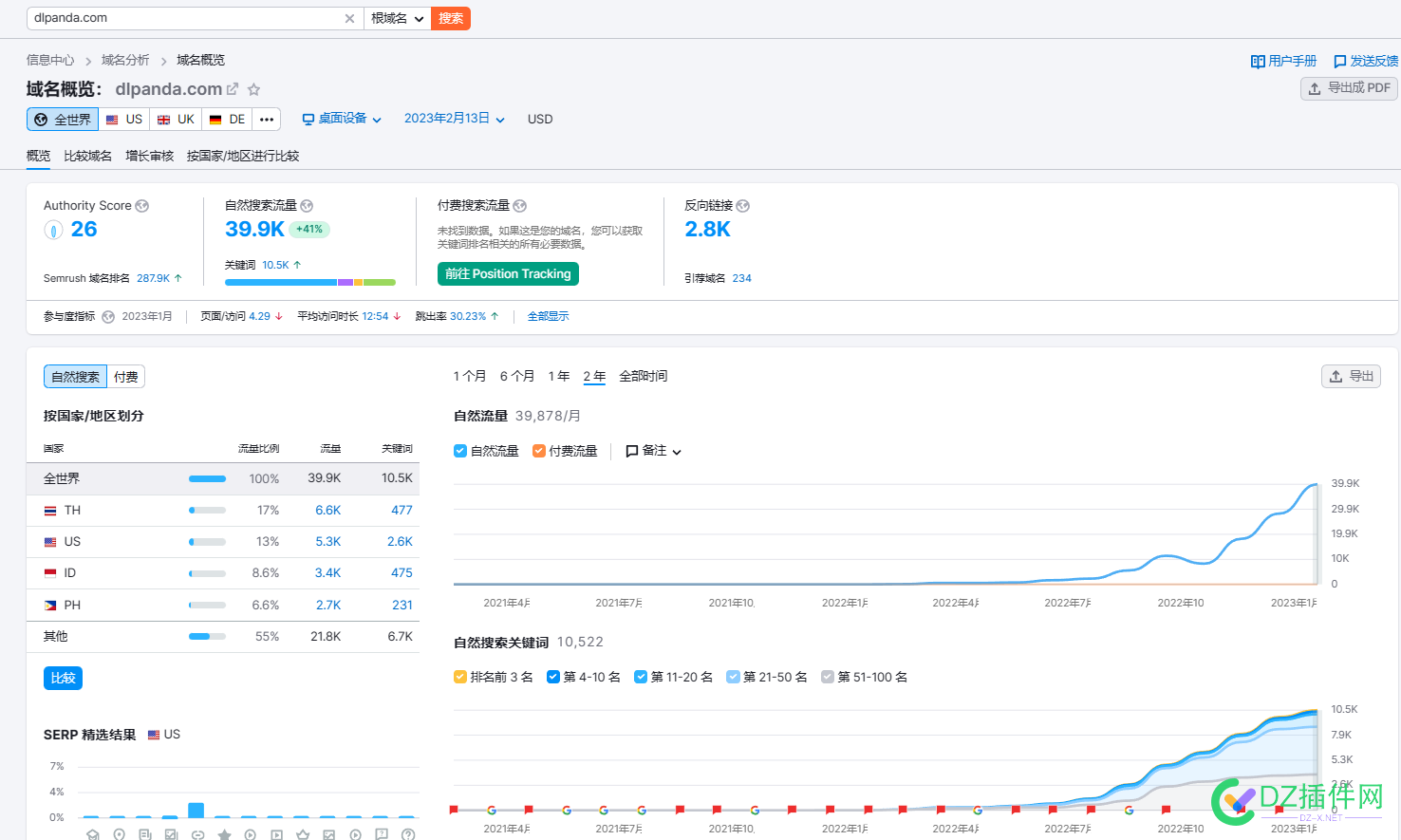Screen dimensions: 1401x840
Task: Toggle 自然流量 checkbox in traffic chart
Action: [x=460, y=451]
